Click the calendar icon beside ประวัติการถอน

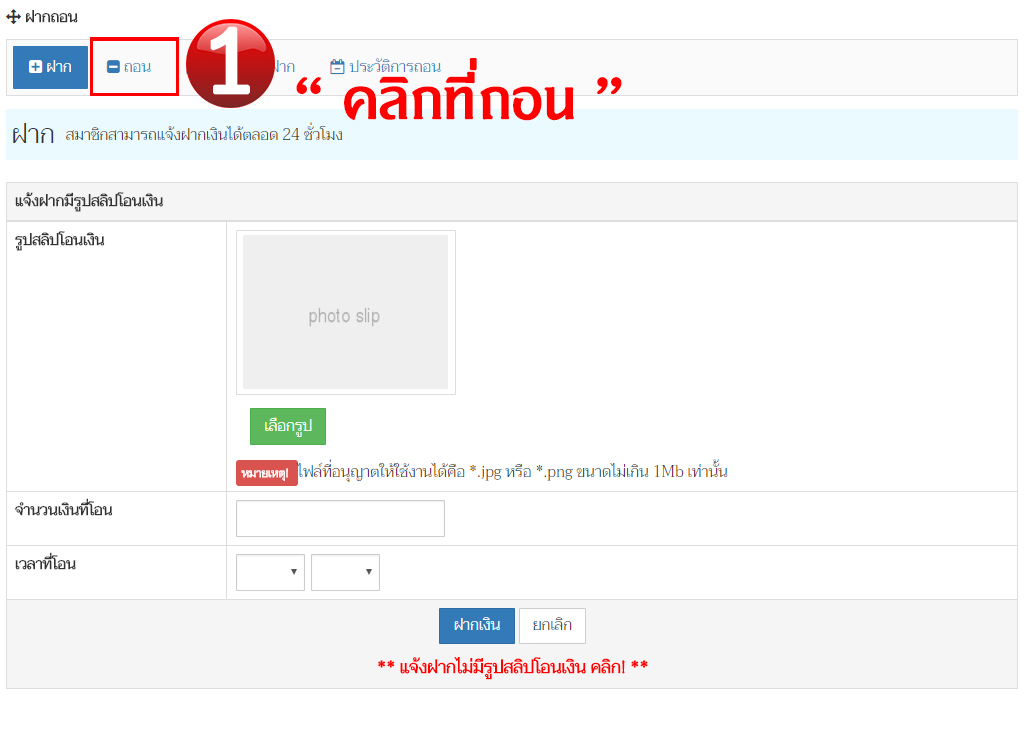pyautogui.click(x=337, y=67)
